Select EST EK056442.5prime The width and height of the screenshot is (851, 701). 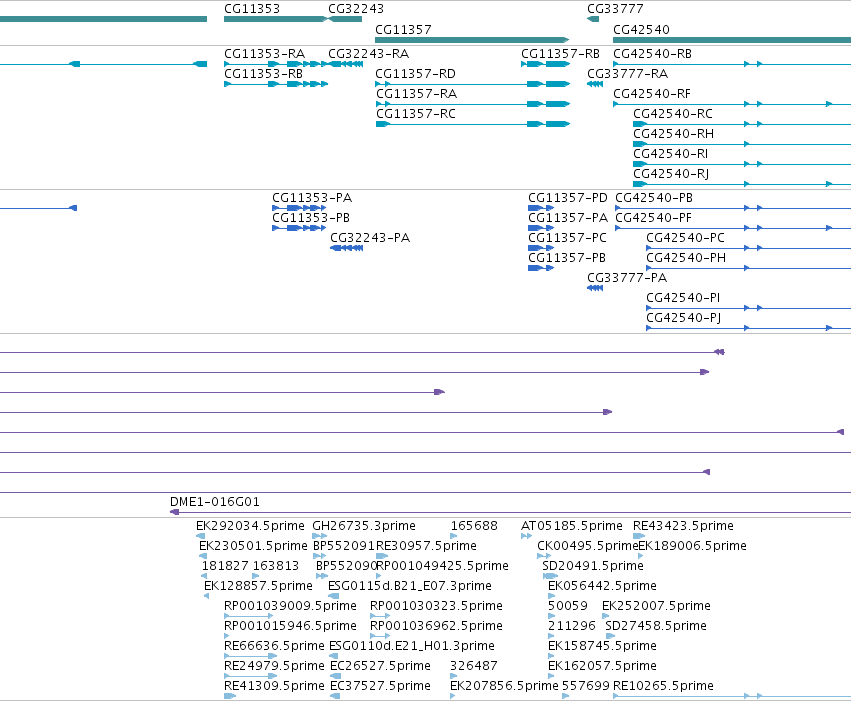pos(602,587)
